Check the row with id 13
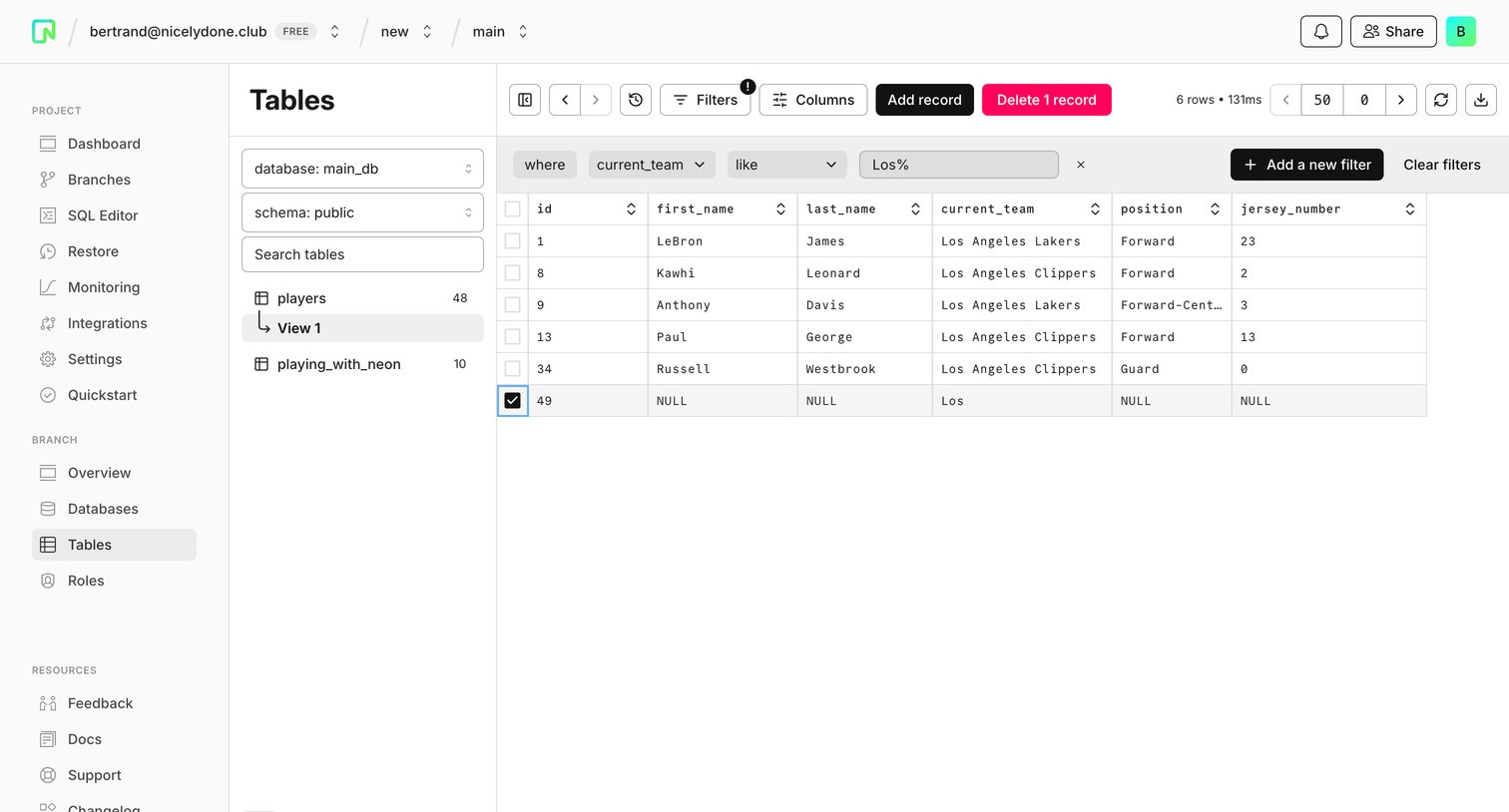This screenshot has width=1509, height=812. click(513, 337)
